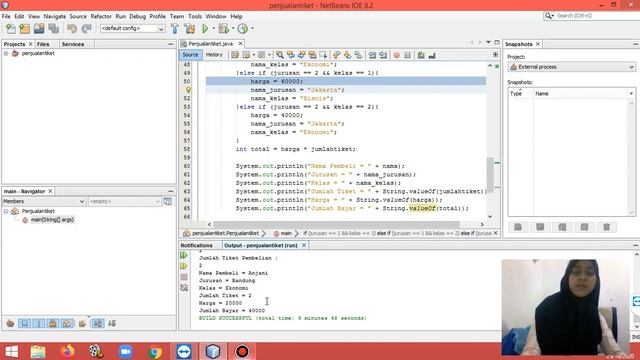The image size is (640, 360).
Task: Click the Stop Macro Recording icon
Action: 407,55
